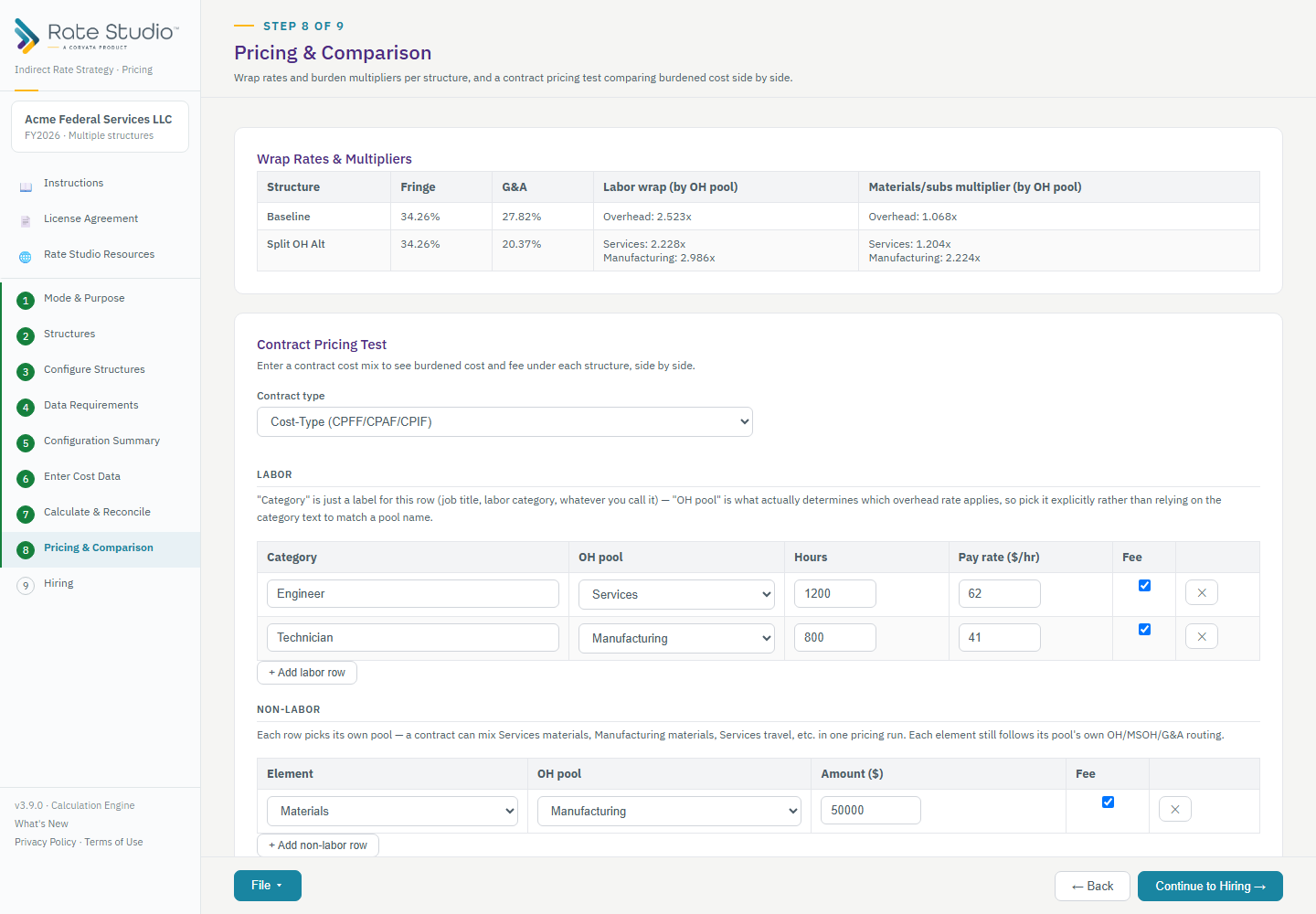
Task: Select the Acme Federal Services LLC card
Action: [x=100, y=126]
